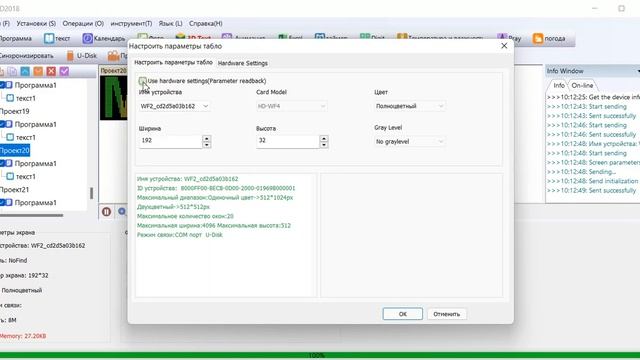640x360 pixels.
Task: Open the Gray Level dropdown
Action: tap(440, 142)
